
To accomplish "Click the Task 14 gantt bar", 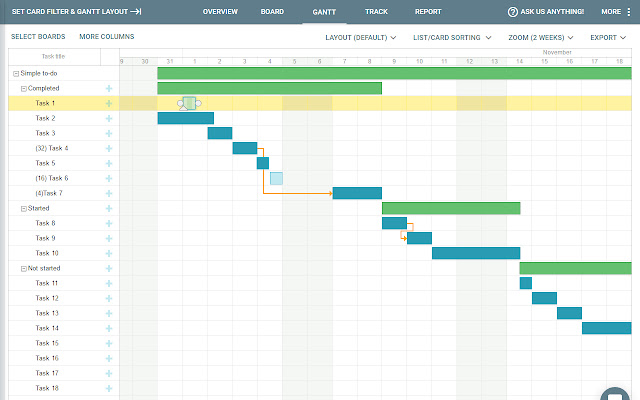I will [x=607, y=329].
